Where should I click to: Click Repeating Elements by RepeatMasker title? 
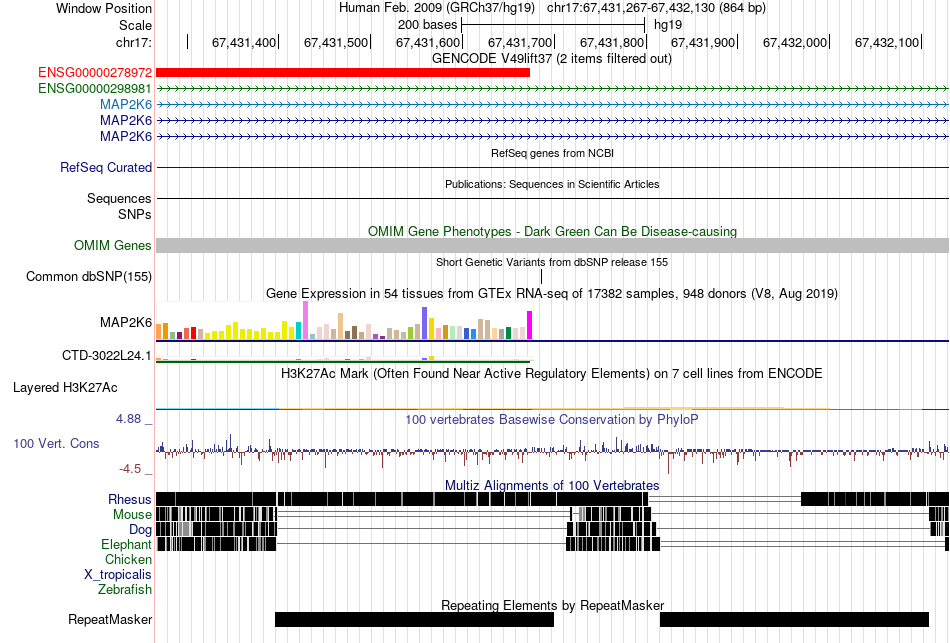(553, 605)
